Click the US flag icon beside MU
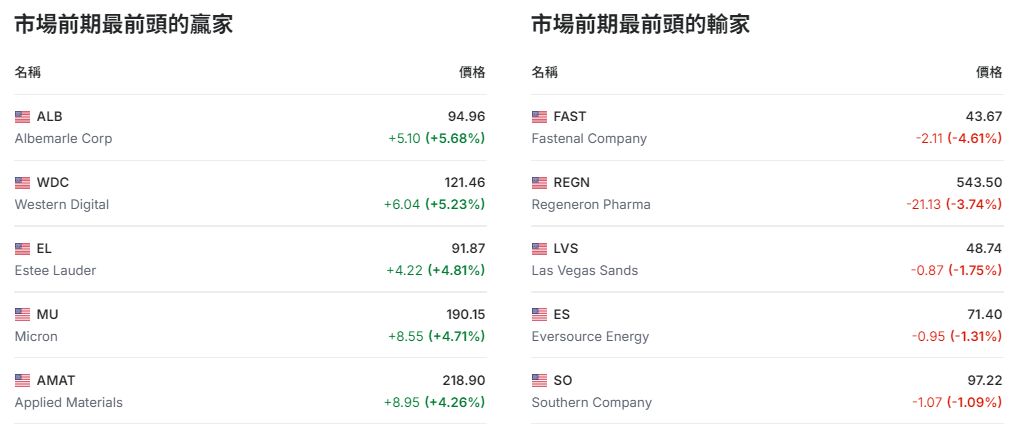Image resolution: width=1024 pixels, height=425 pixels. click(x=22, y=315)
